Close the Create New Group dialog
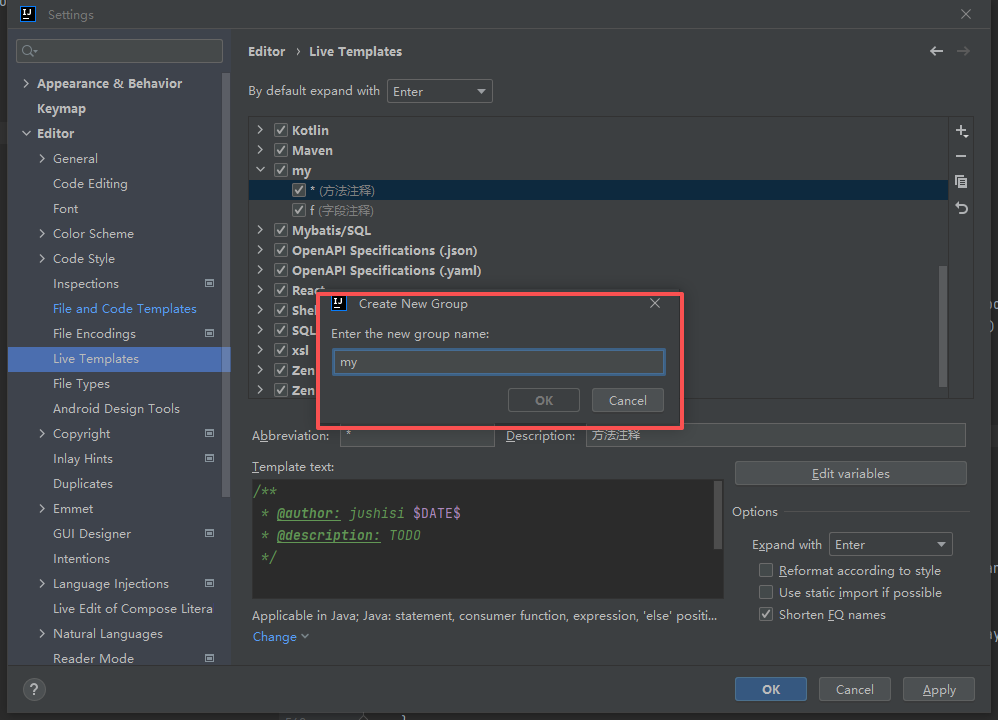 [655, 304]
